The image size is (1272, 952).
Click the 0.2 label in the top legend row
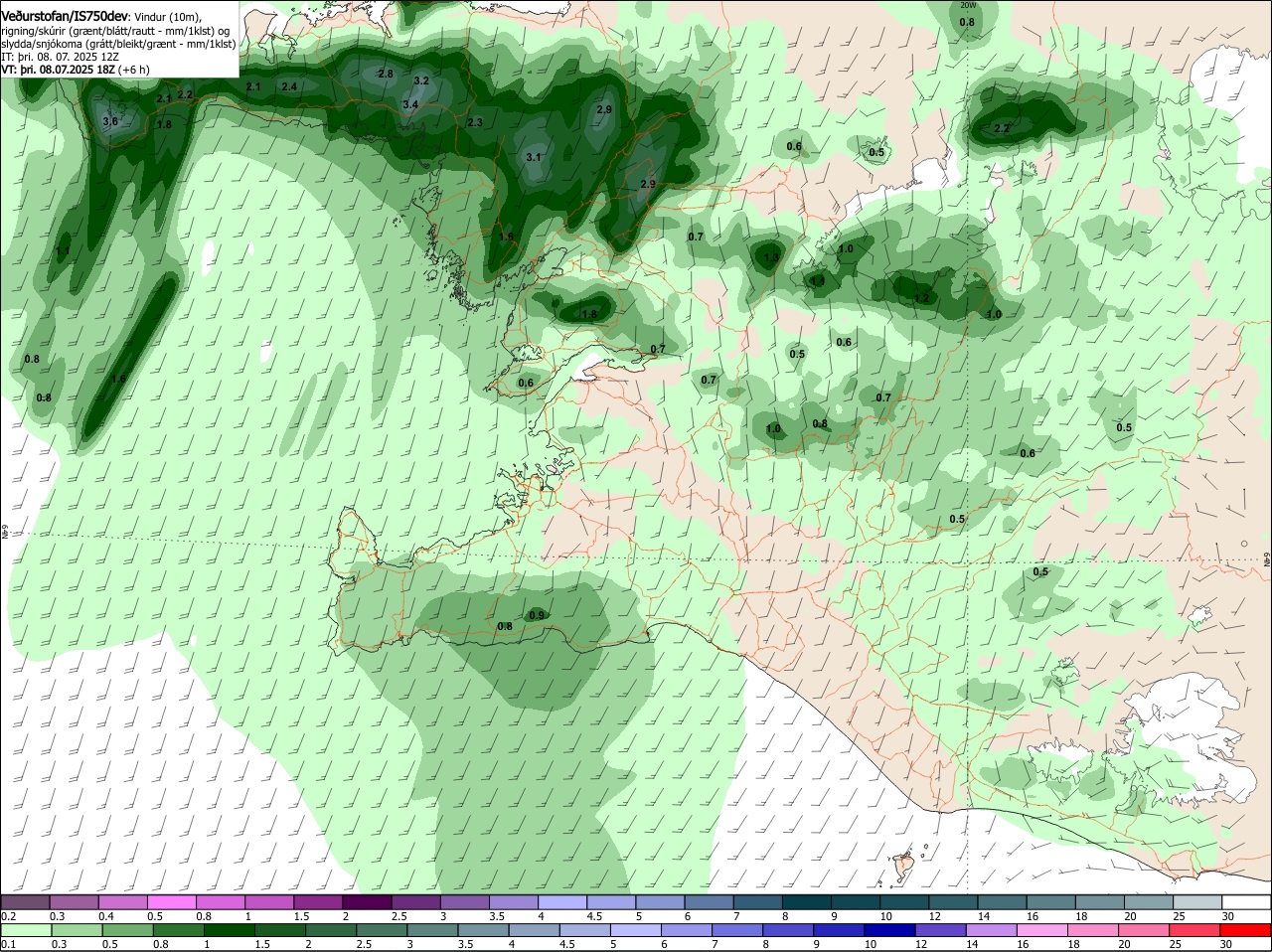[8, 916]
